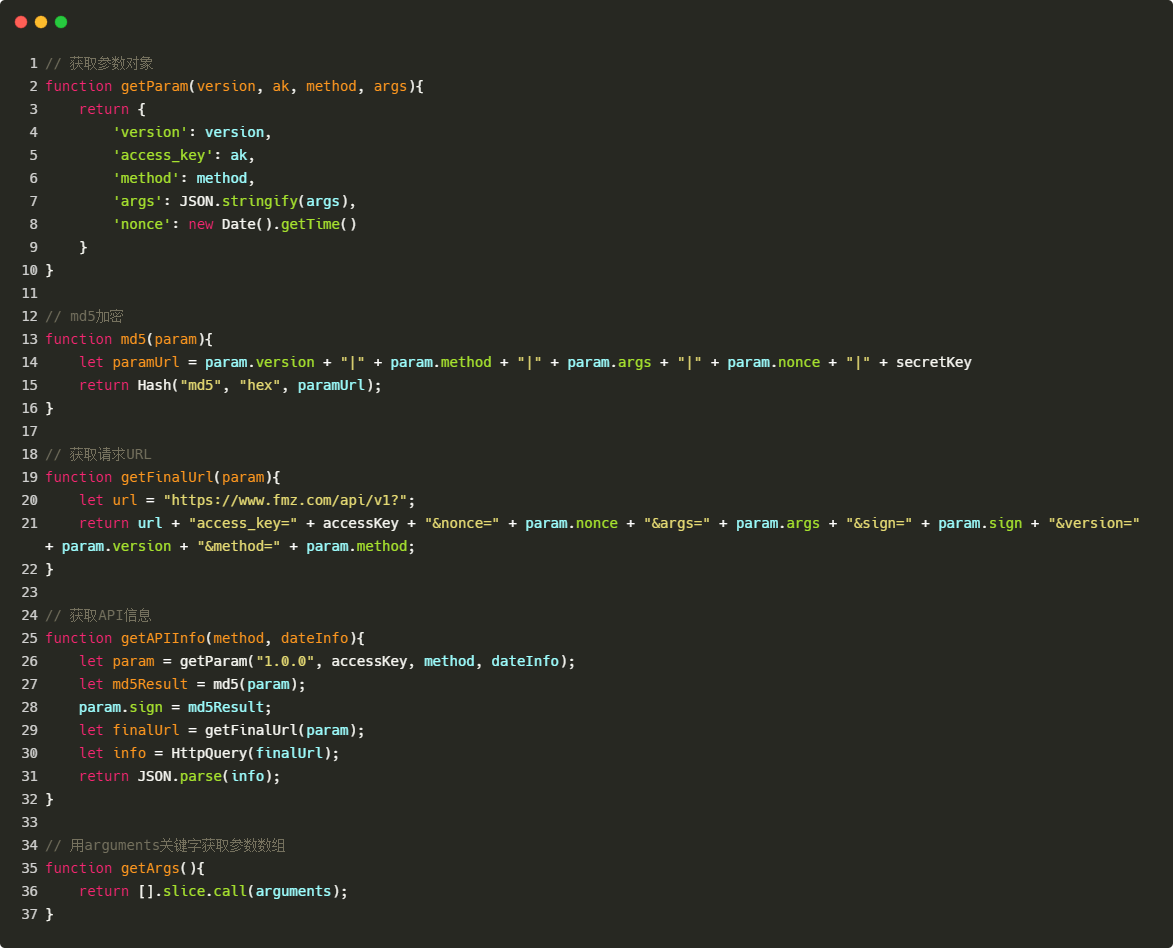Click JSON.stringify on line 7

tap(239, 202)
